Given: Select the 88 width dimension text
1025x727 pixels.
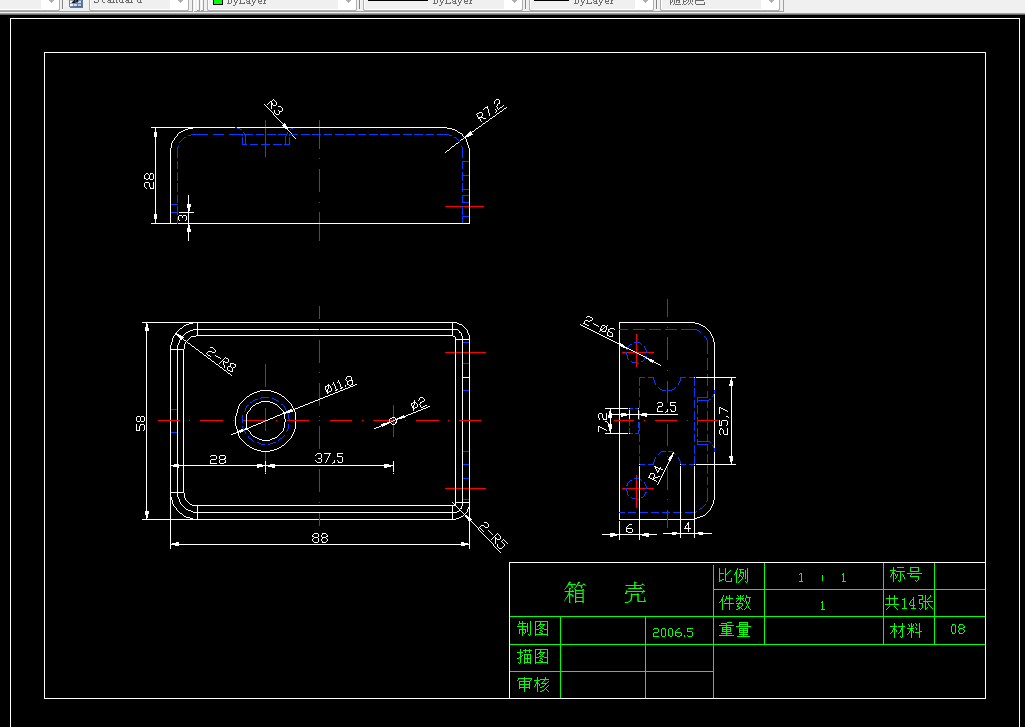Looking at the screenshot, I should tap(320, 538).
